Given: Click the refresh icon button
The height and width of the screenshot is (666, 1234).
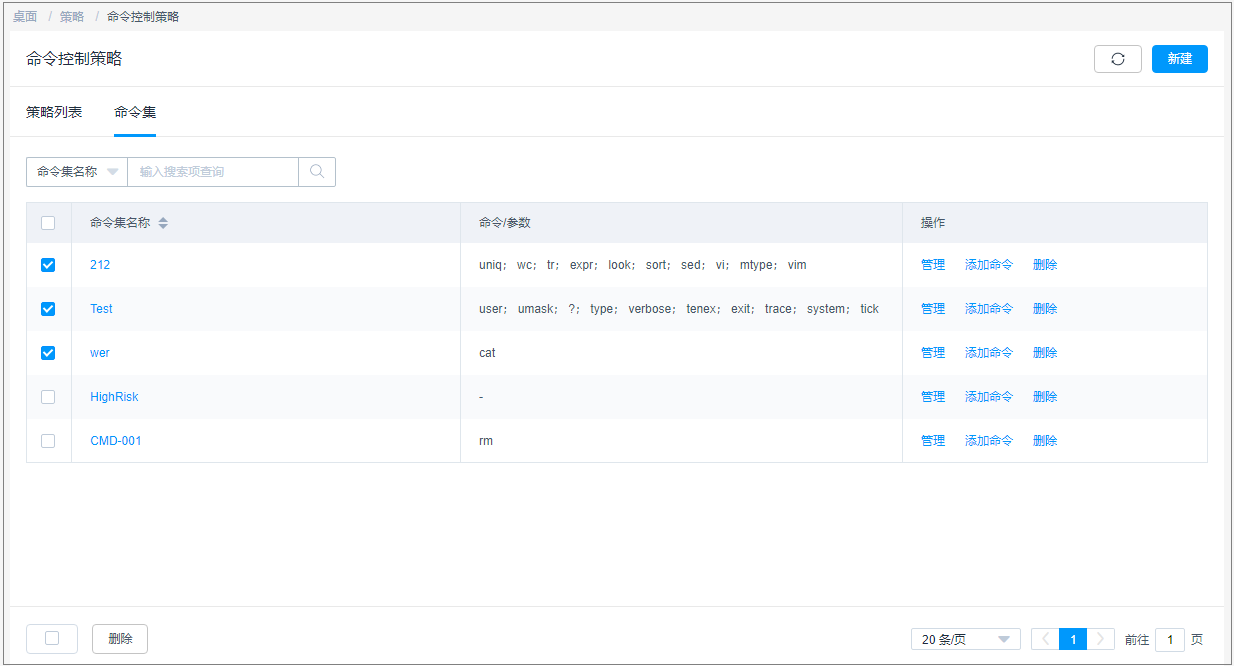Looking at the screenshot, I should [x=1117, y=59].
